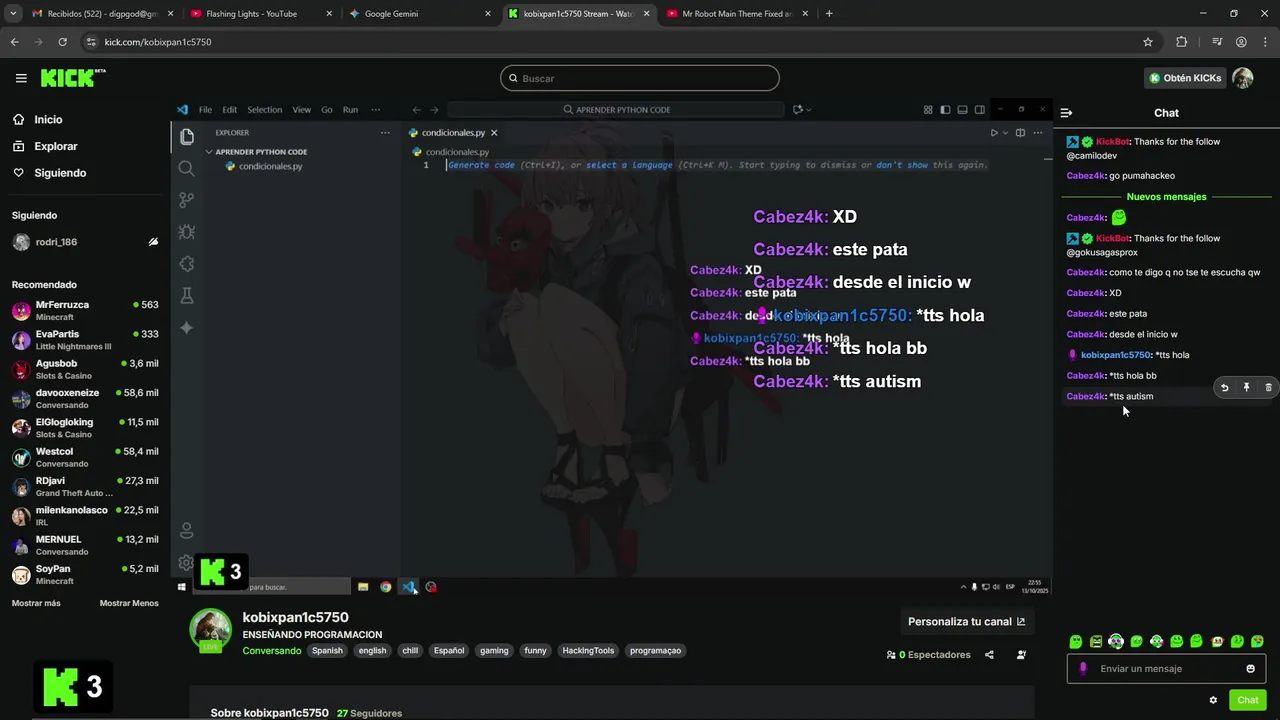Click the KICK logo
The width and height of the screenshot is (1280, 720).
pos(72,78)
